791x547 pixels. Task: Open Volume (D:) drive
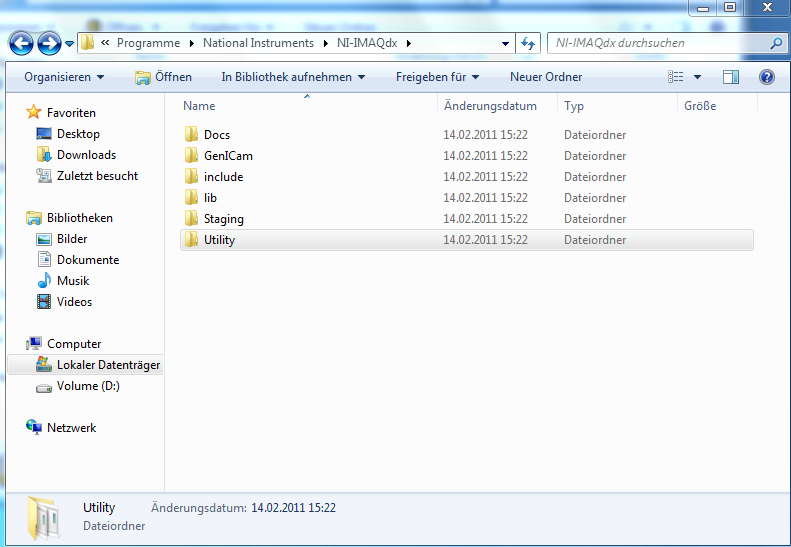point(88,386)
